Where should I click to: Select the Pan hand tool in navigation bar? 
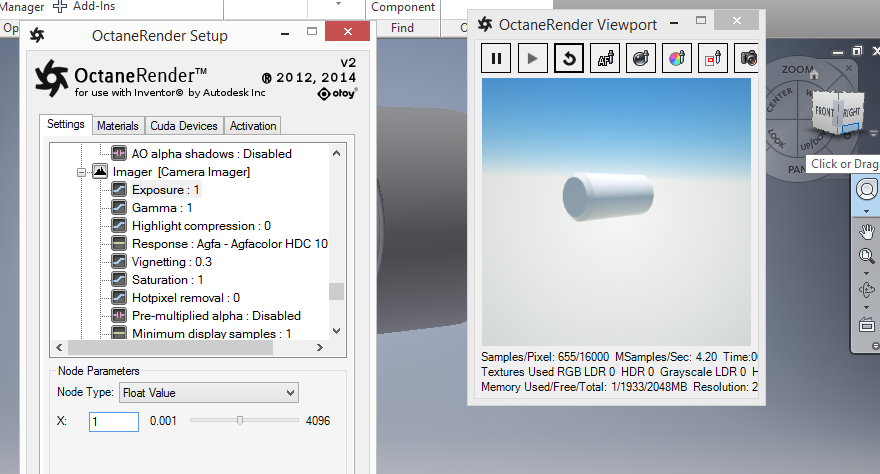point(867,231)
